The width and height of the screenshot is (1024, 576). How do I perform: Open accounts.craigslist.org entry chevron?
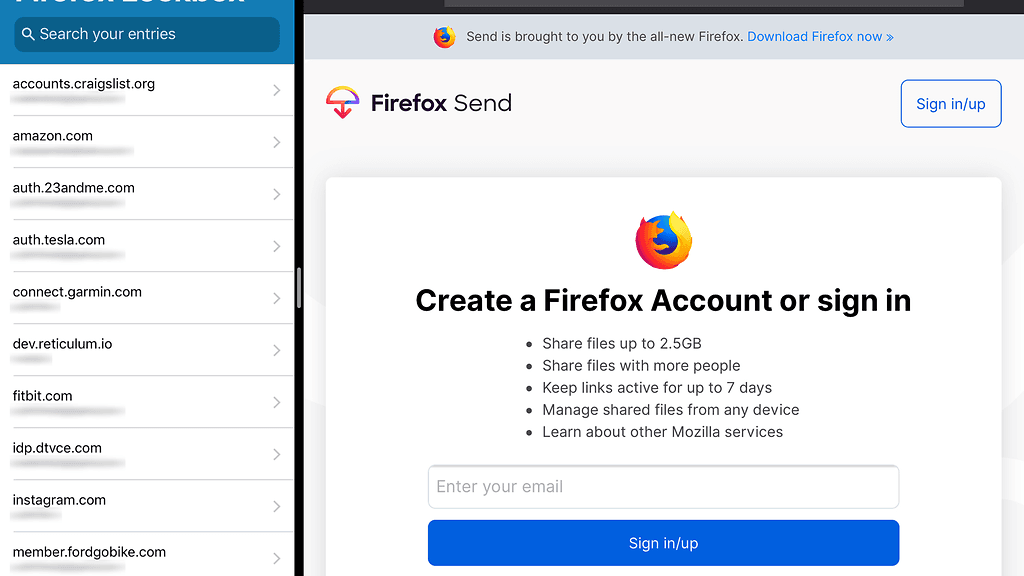pyautogui.click(x=277, y=90)
